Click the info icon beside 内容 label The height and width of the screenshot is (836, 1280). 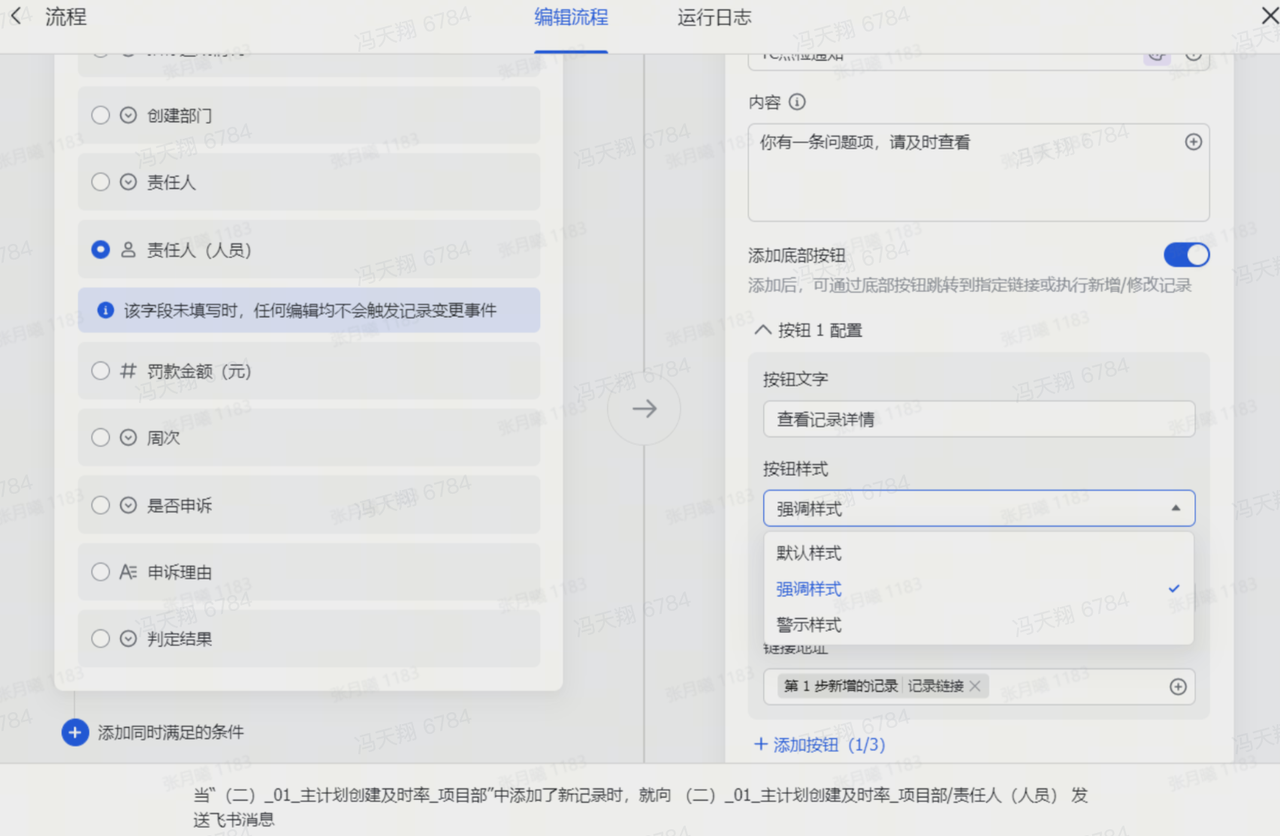[797, 102]
